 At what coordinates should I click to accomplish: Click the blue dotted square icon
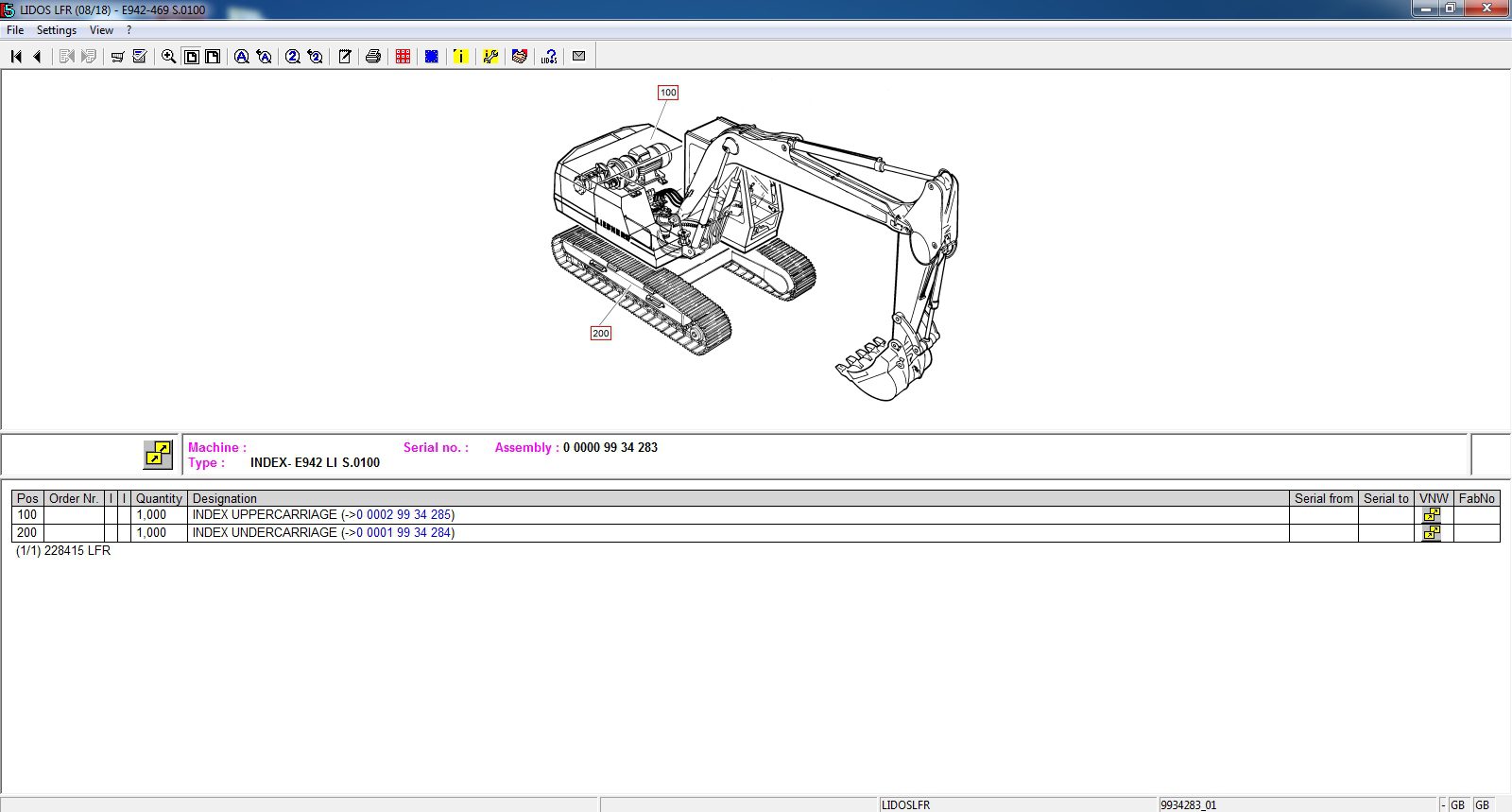point(432,57)
